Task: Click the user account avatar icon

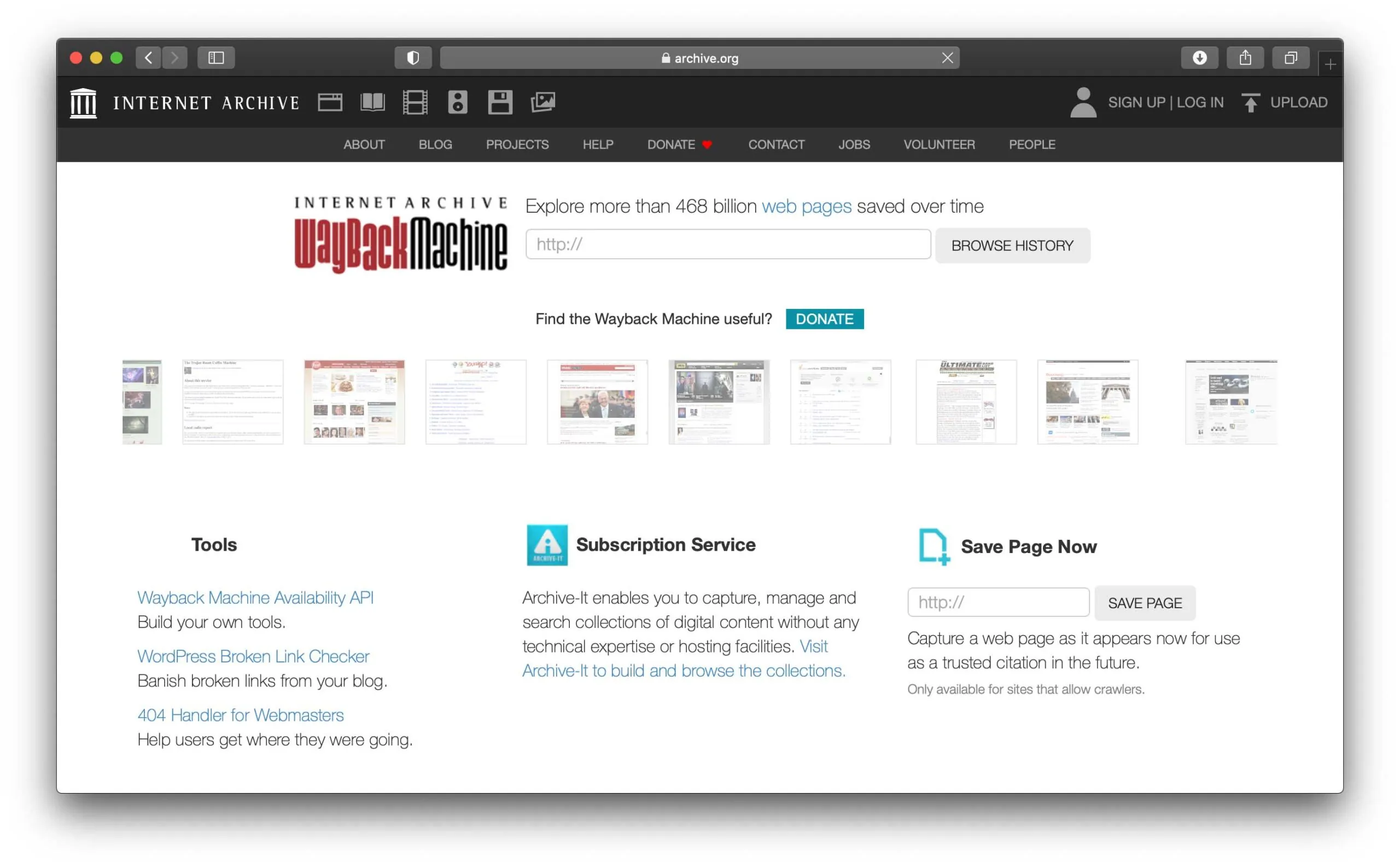Action: pyautogui.click(x=1083, y=102)
